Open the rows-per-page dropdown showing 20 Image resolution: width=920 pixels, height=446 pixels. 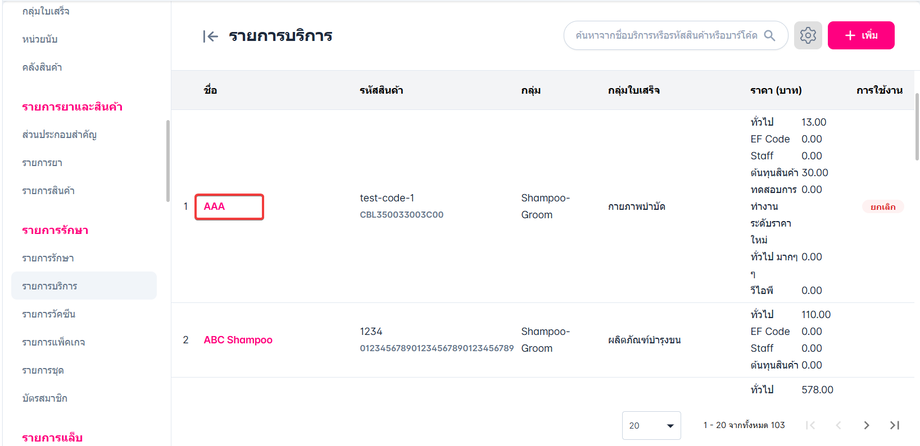click(x=651, y=425)
